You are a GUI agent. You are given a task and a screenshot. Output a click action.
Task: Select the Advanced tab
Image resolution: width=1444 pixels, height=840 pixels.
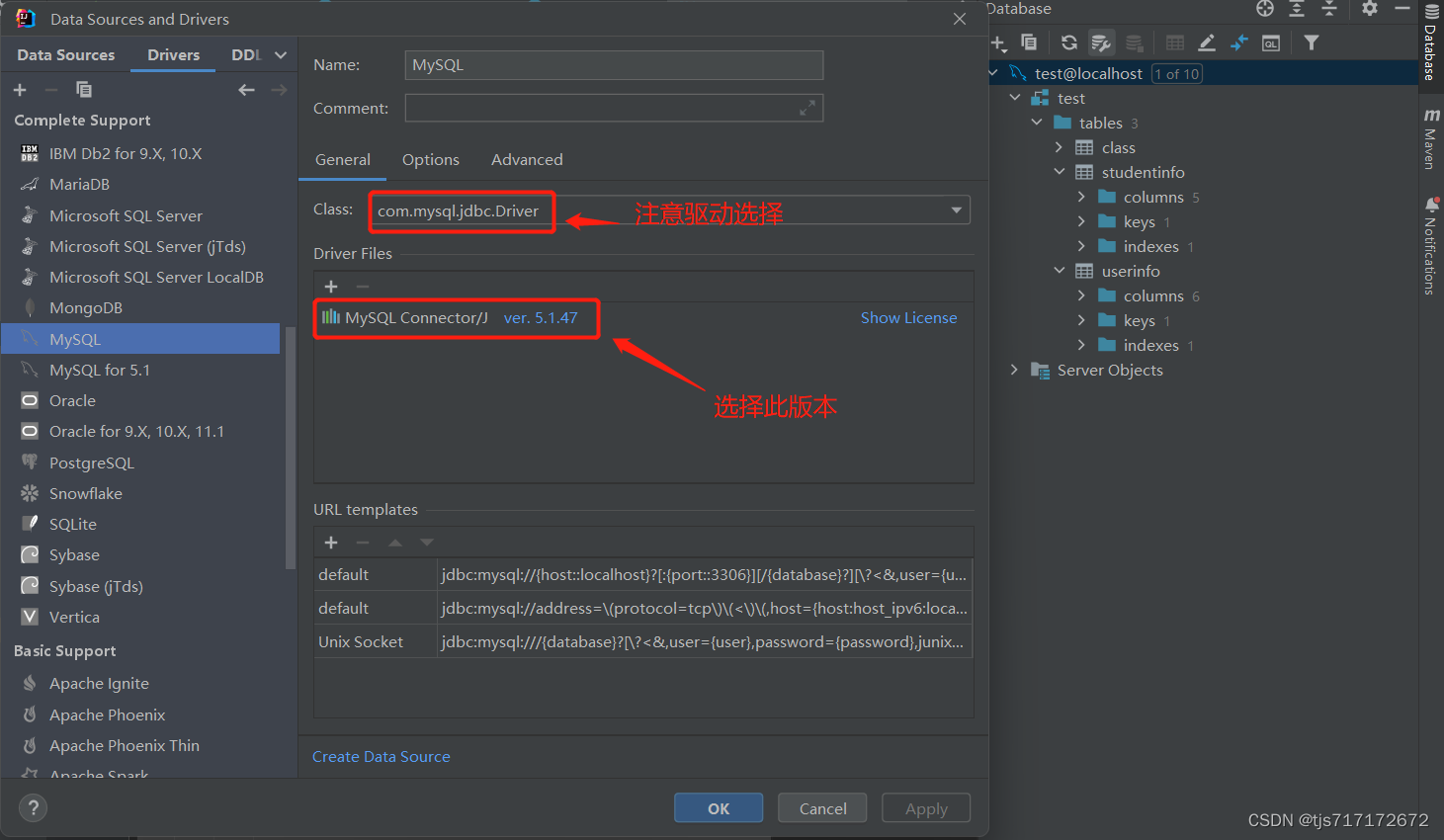[527, 159]
